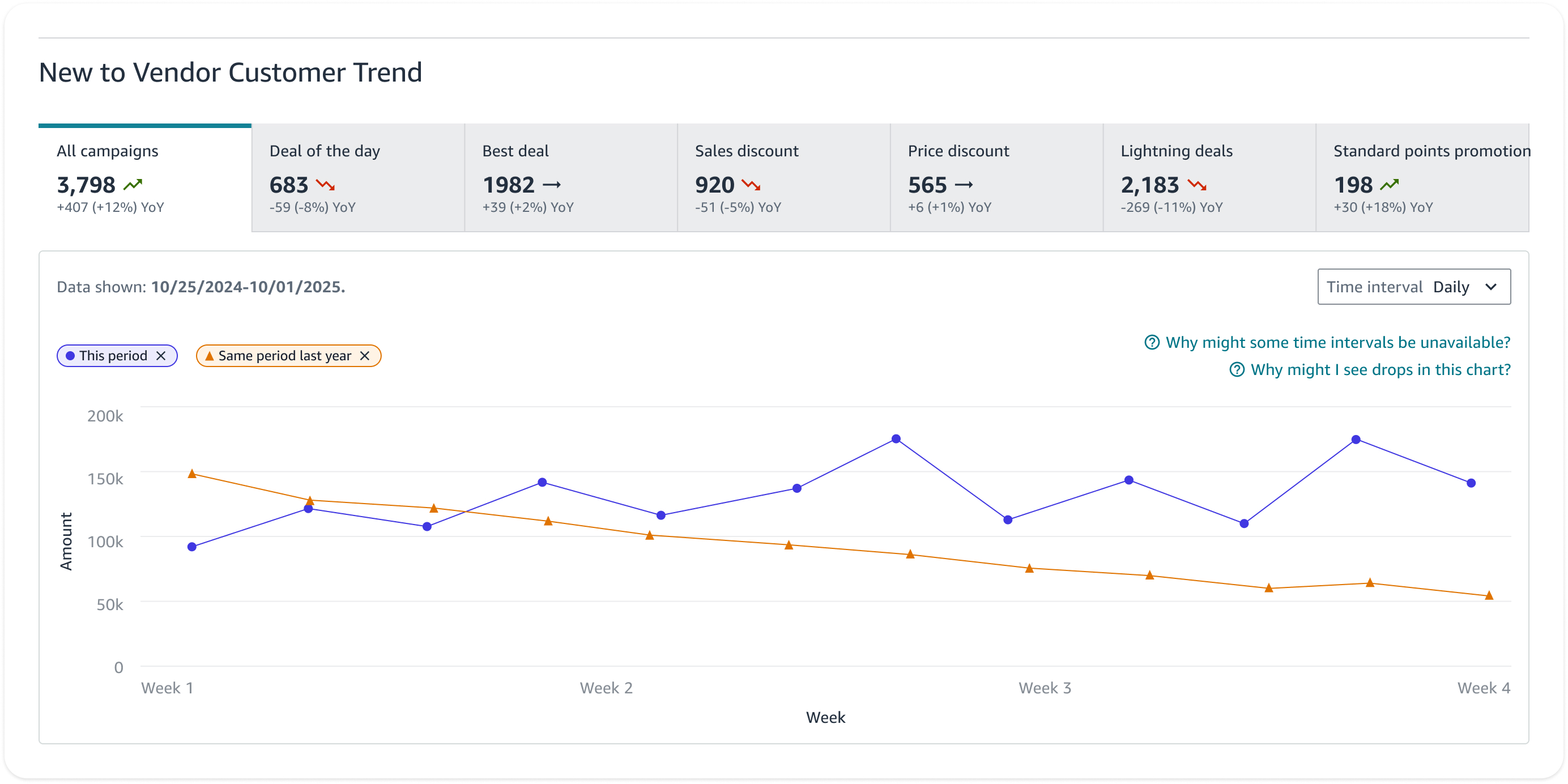The height and width of the screenshot is (784, 1568).
Task: Select Standard points promotion tab
Action: (1422, 178)
